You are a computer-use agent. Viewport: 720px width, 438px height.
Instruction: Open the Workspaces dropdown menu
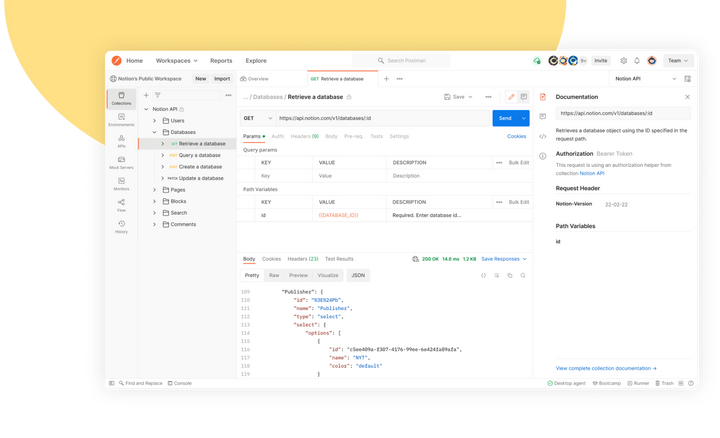coord(176,61)
